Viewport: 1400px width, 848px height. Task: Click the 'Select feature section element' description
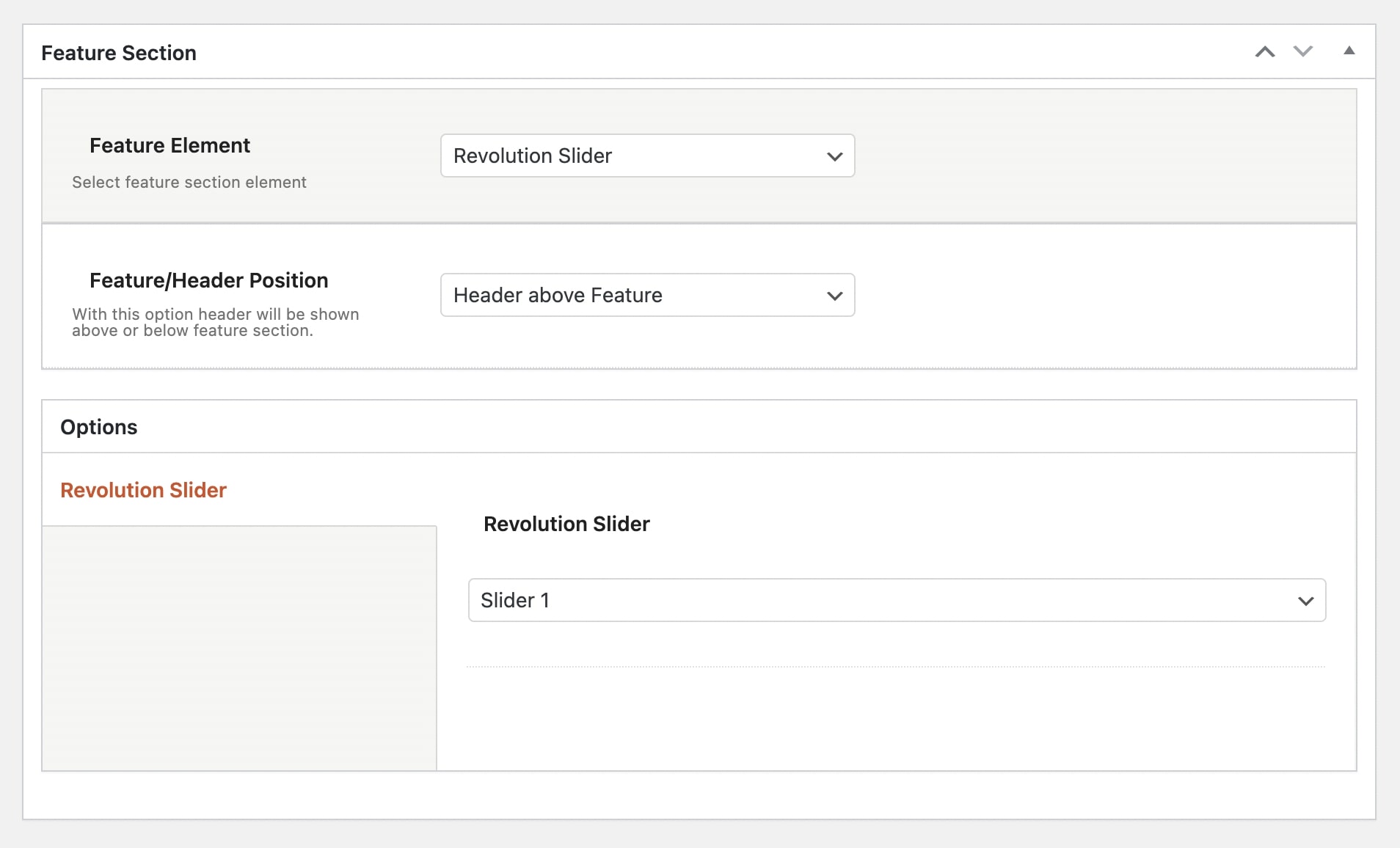[189, 182]
